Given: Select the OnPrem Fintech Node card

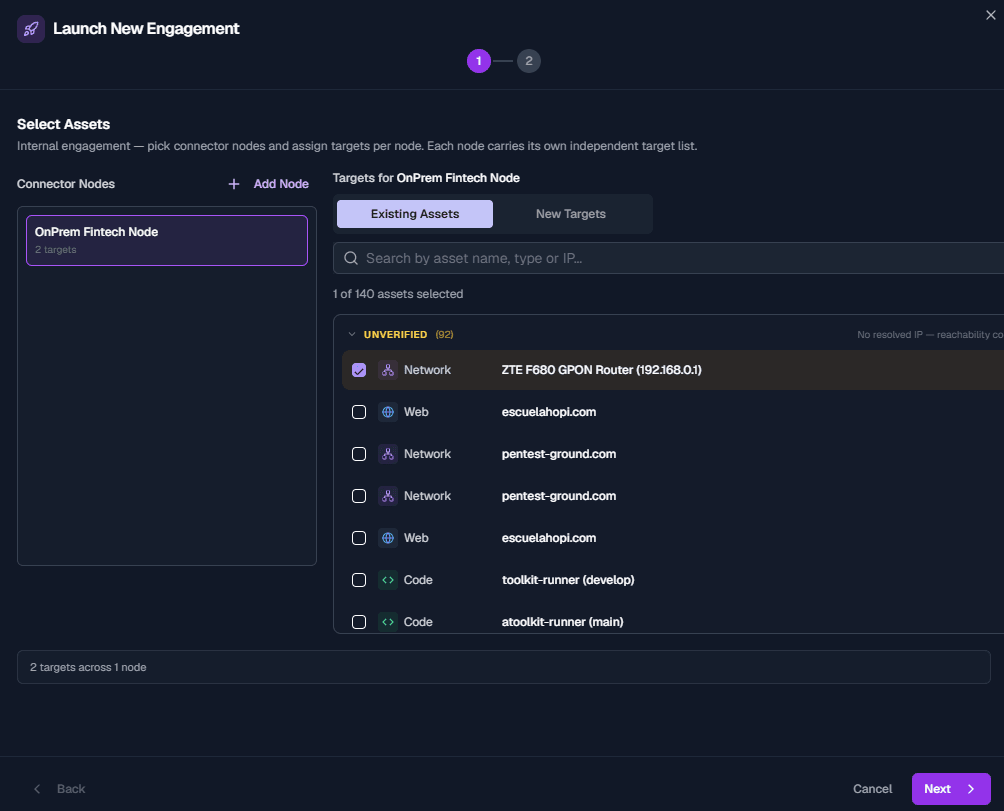Looking at the screenshot, I should [x=166, y=240].
